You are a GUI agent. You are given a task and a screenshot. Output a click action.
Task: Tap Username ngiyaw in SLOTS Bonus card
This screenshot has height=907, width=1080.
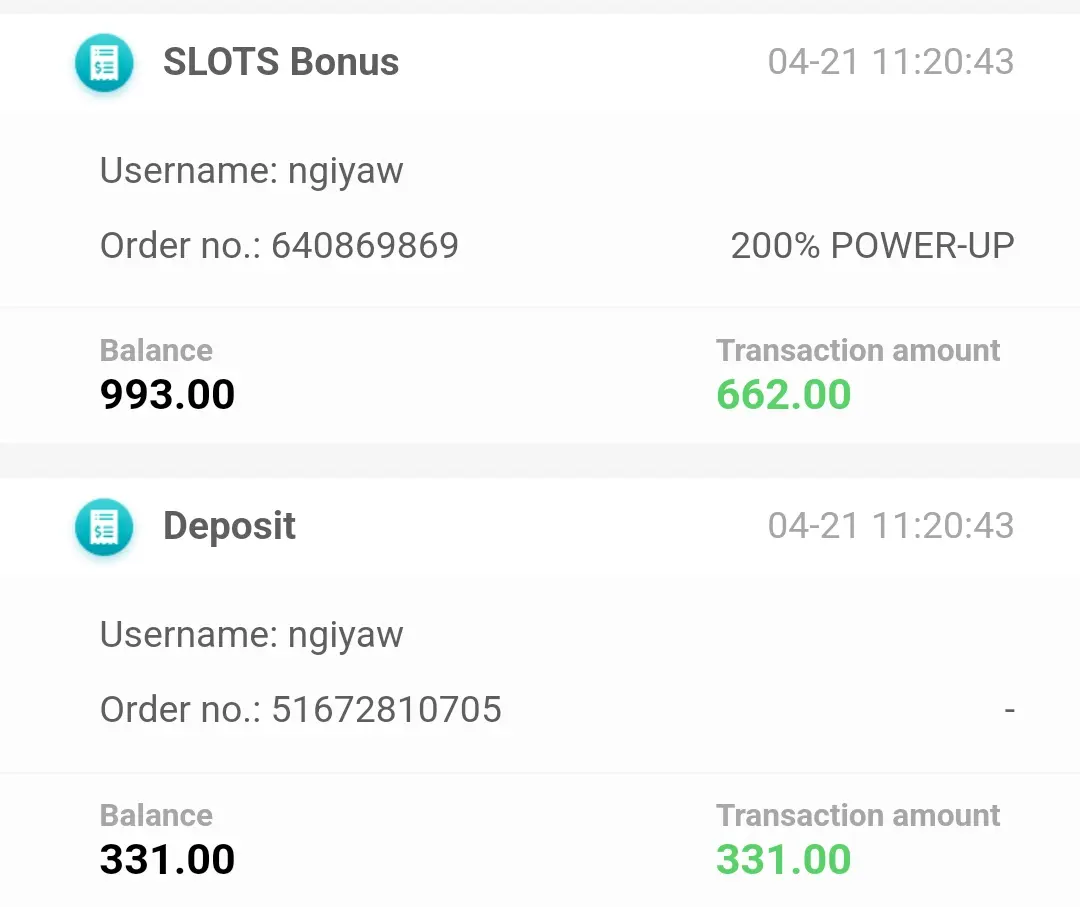[x=251, y=171]
